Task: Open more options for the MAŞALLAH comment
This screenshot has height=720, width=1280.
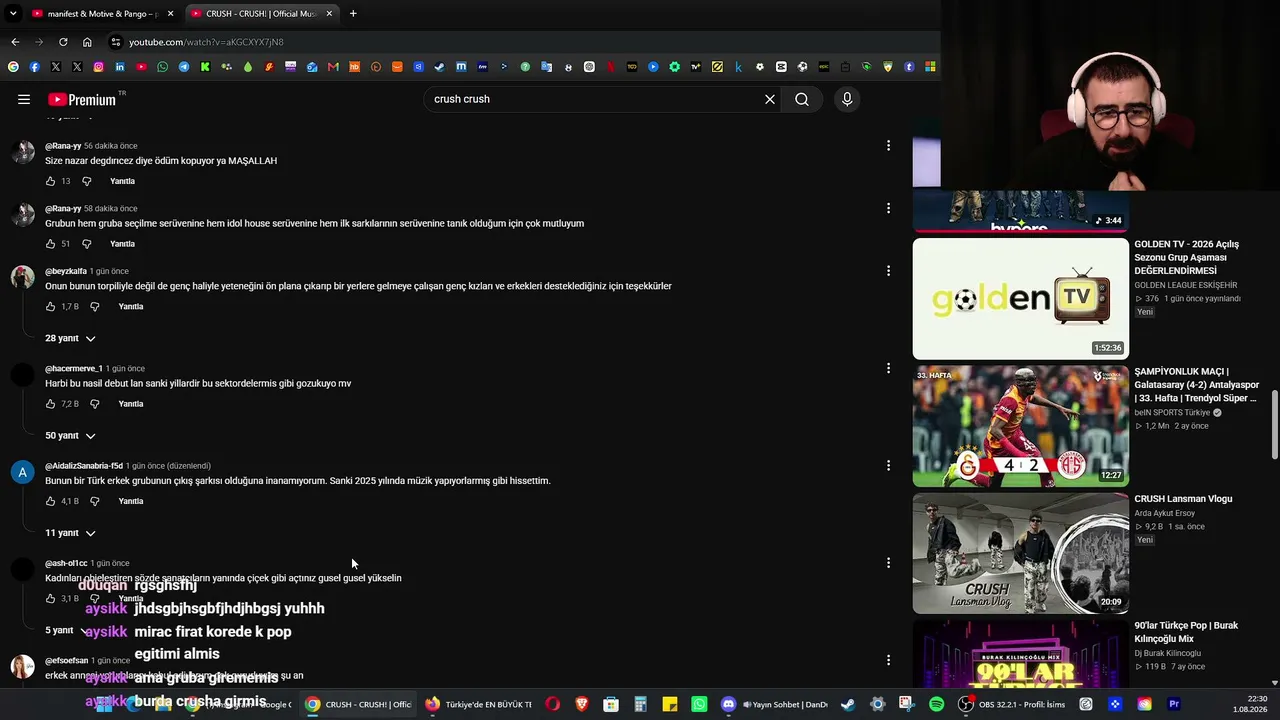Action: (x=888, y=146)
